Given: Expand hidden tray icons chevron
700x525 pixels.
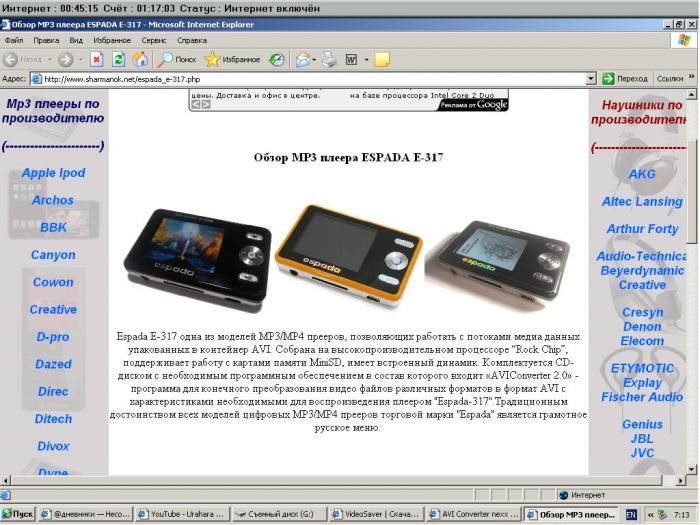Looking at the screenshot, I should 650,515.
